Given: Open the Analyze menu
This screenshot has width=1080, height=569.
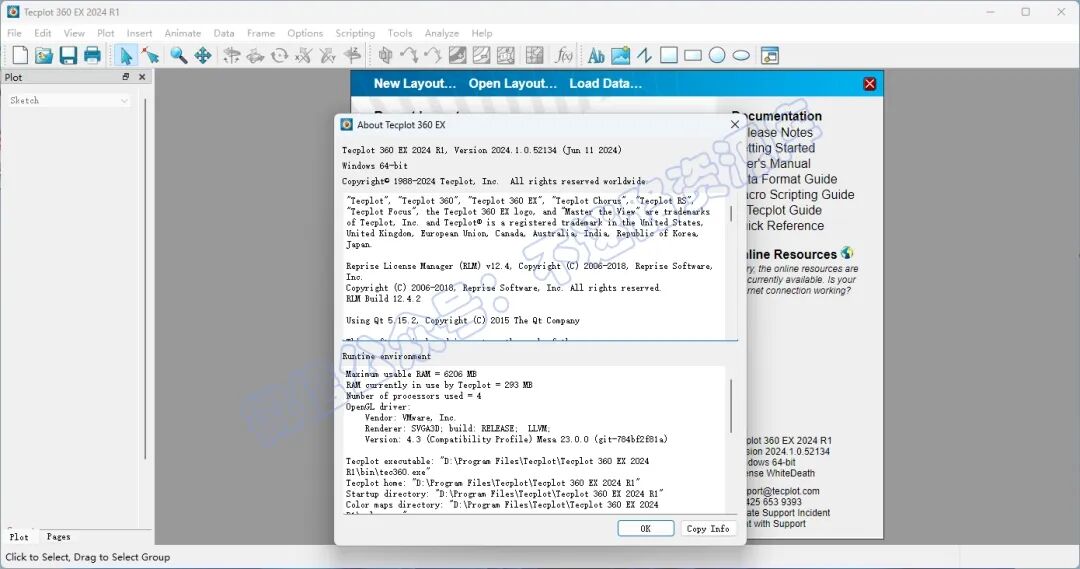Looking at the screenshot, I should [442, 33].
